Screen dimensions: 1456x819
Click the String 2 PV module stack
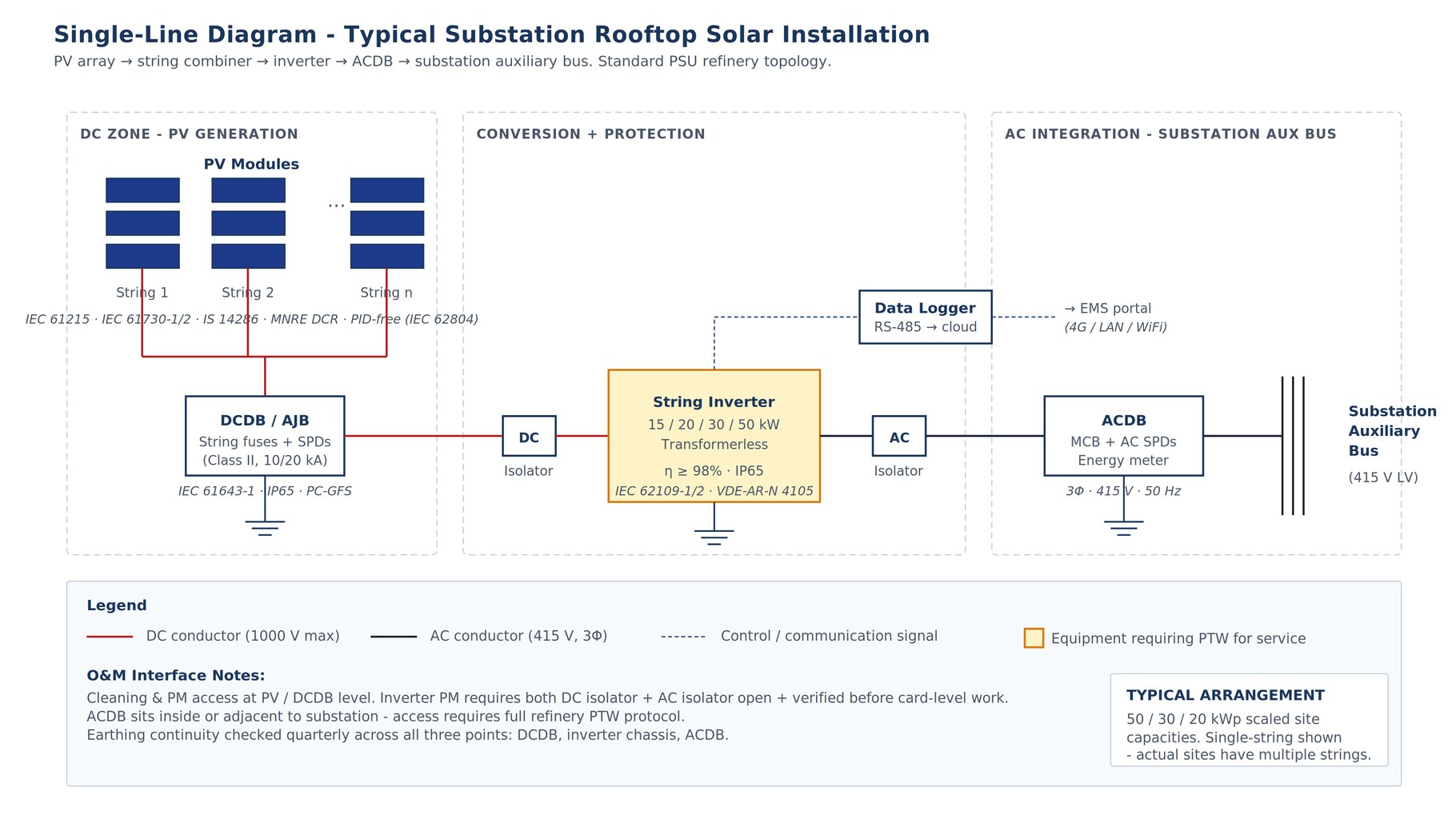(248, 223)
